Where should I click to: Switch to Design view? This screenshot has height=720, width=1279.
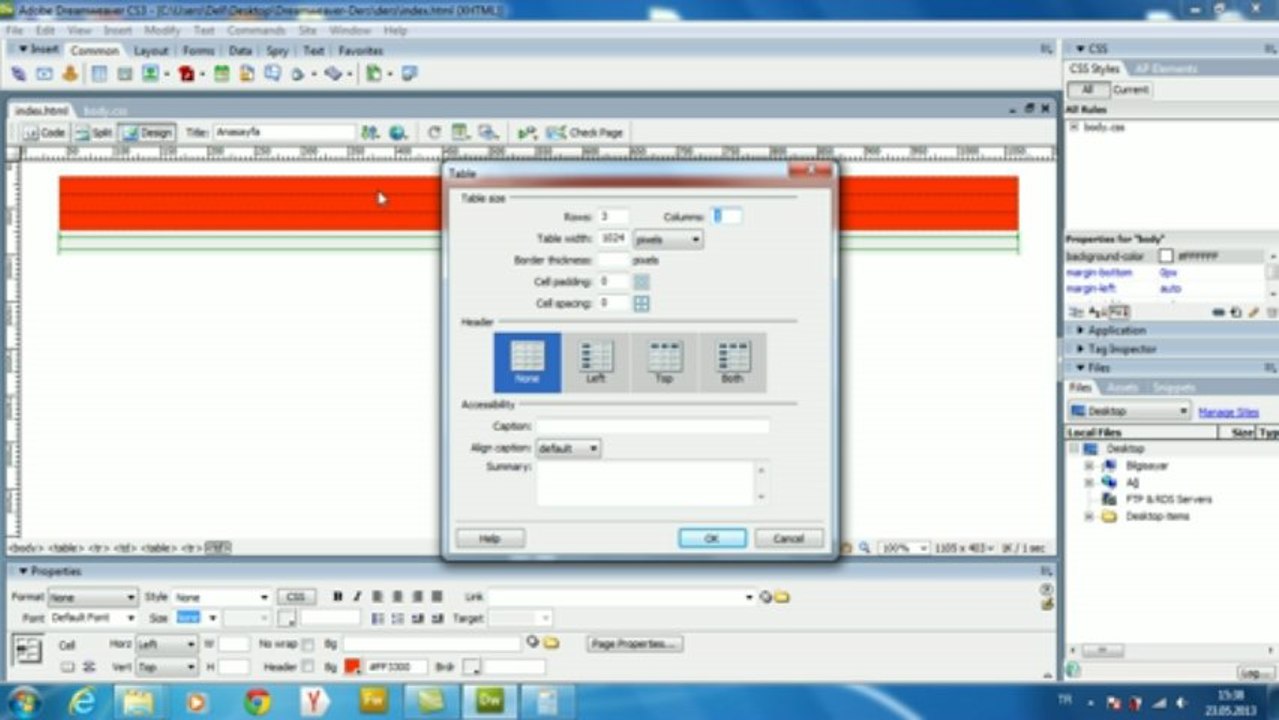pos(148,132)
